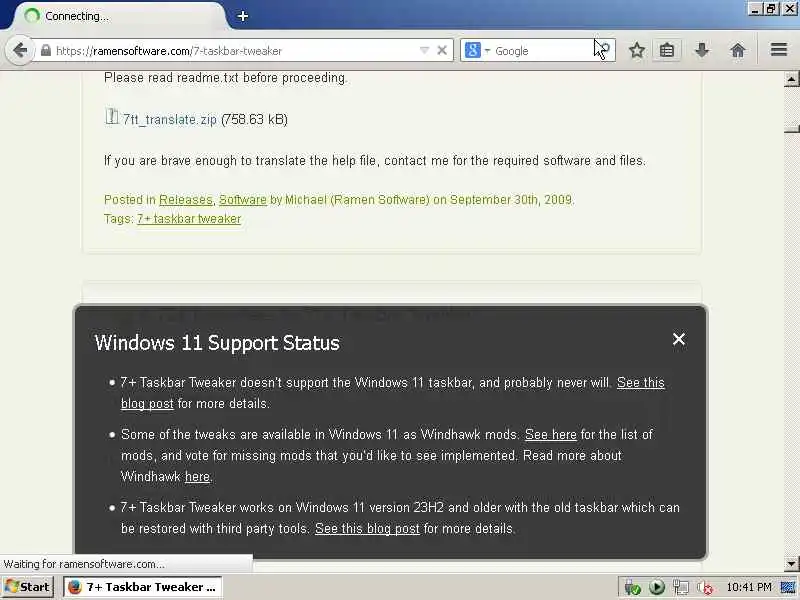Image resolution: width=800 pixels, height=600 pixels.
Task: Open a new tab with plus button
Action: coord(243,16)
